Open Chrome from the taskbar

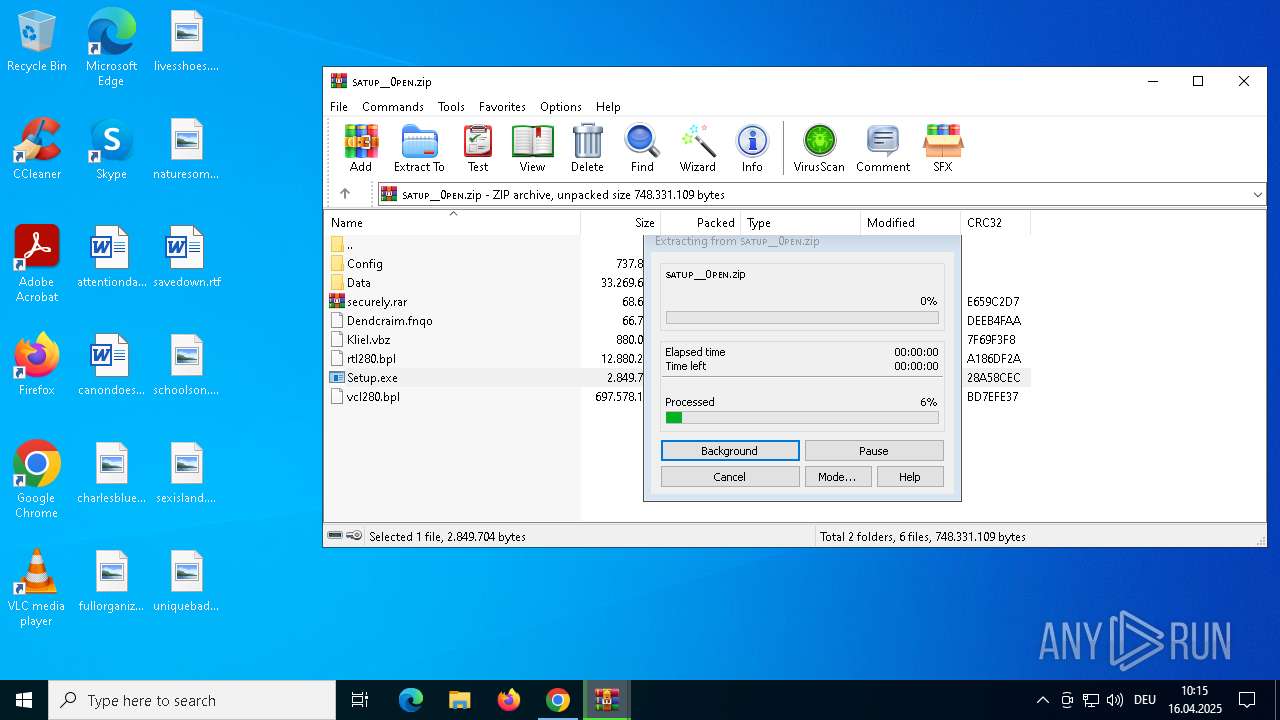557,700
